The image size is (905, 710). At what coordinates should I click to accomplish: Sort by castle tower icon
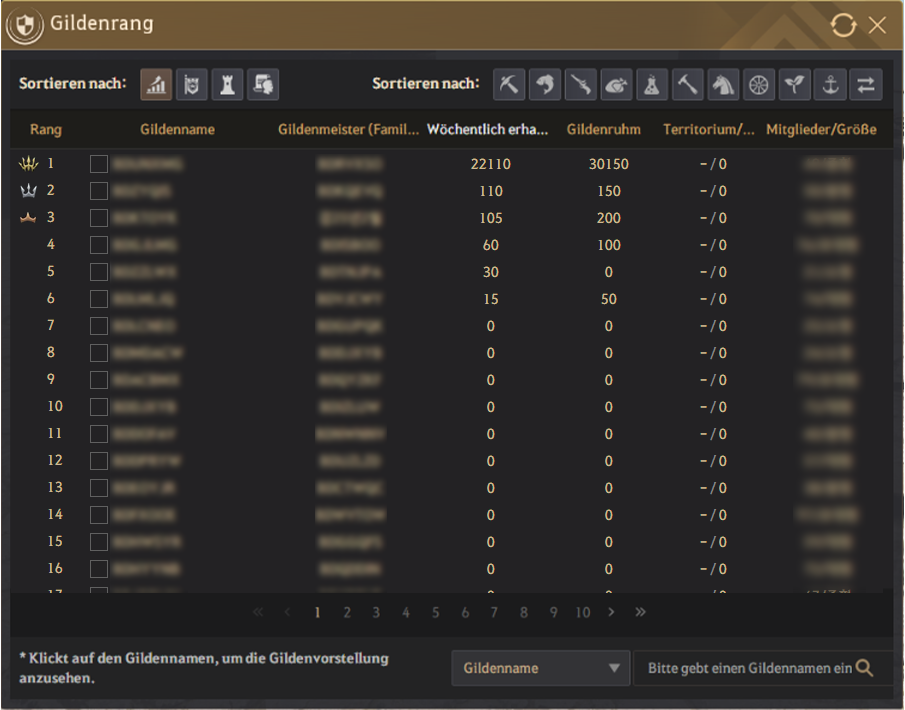coord(227,85)
